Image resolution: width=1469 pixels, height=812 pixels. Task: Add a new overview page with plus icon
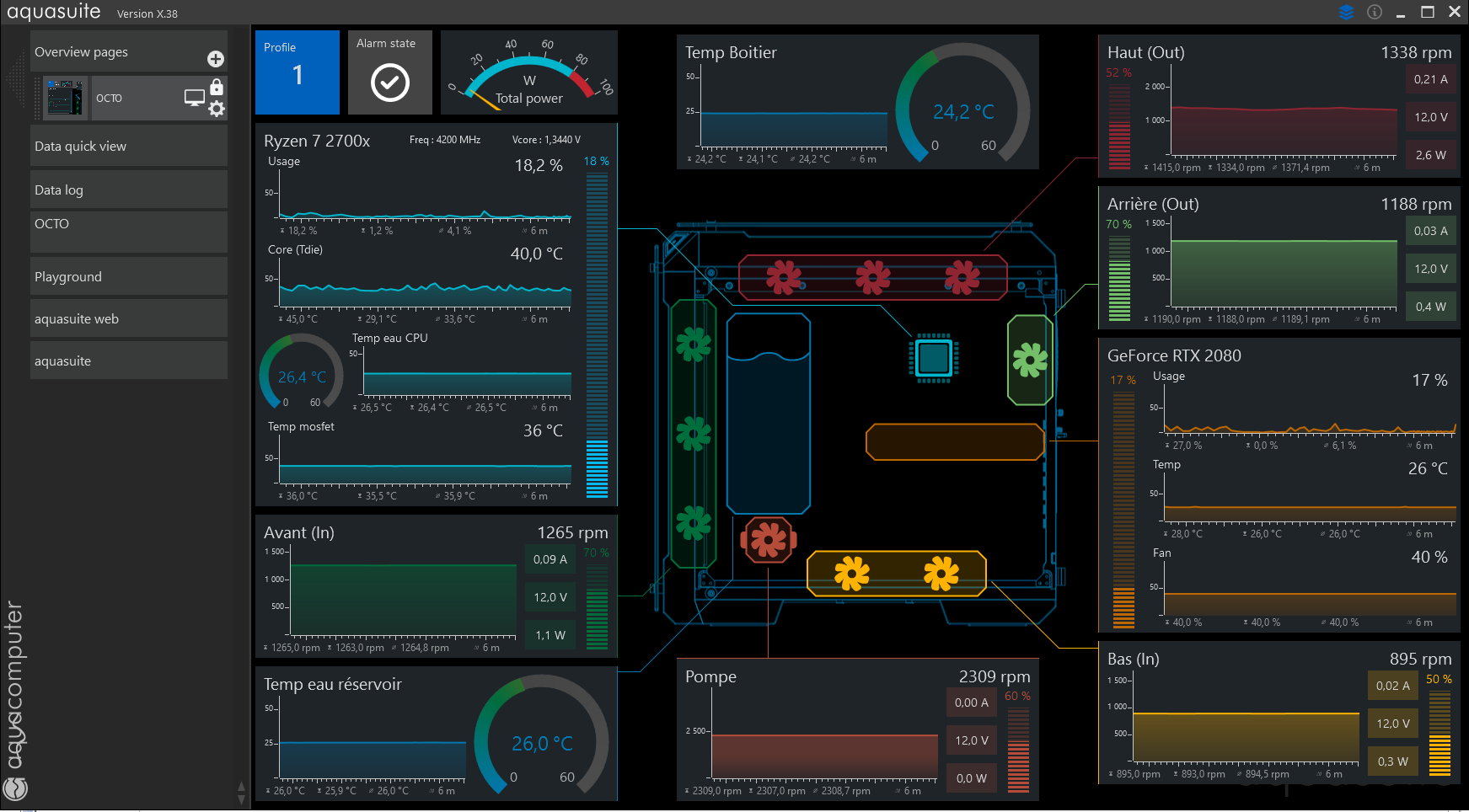coord(216,58)
